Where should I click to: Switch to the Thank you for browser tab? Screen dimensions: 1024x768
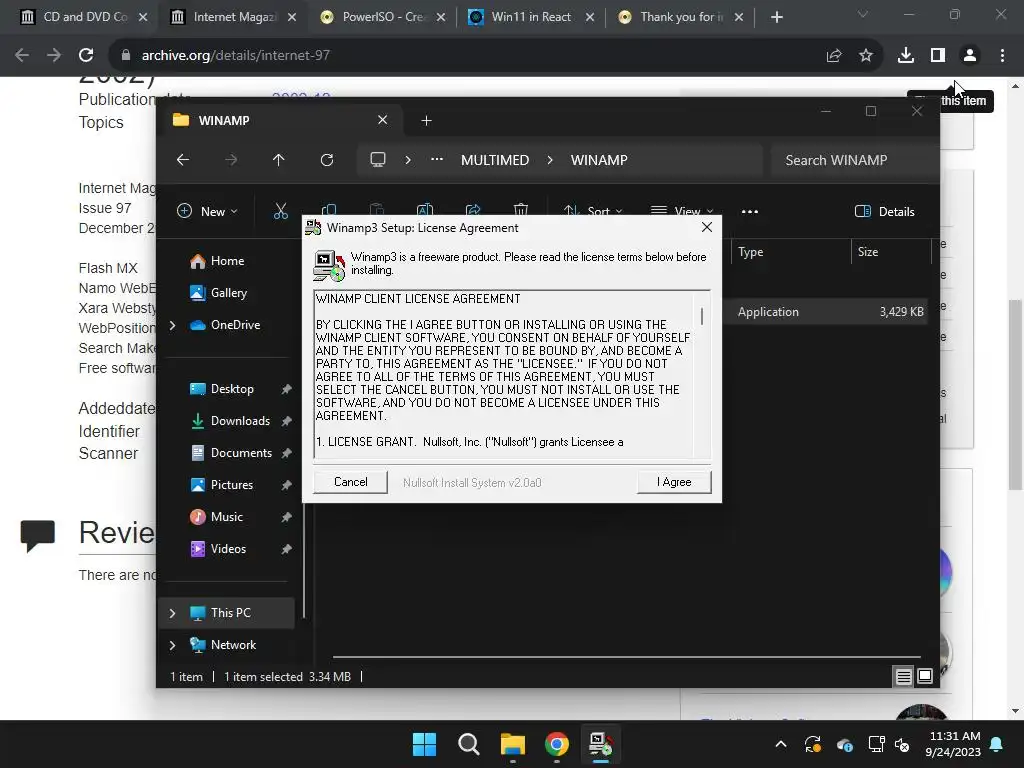tap(680, 17)
